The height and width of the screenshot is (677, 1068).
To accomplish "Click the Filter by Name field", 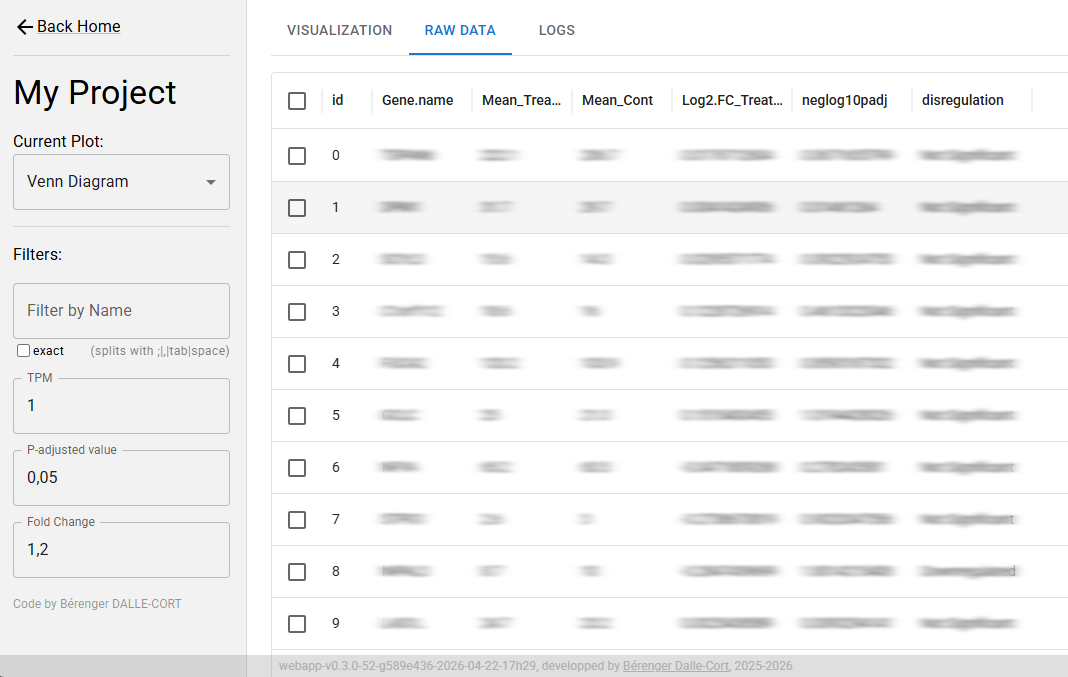I will point(121,311).
